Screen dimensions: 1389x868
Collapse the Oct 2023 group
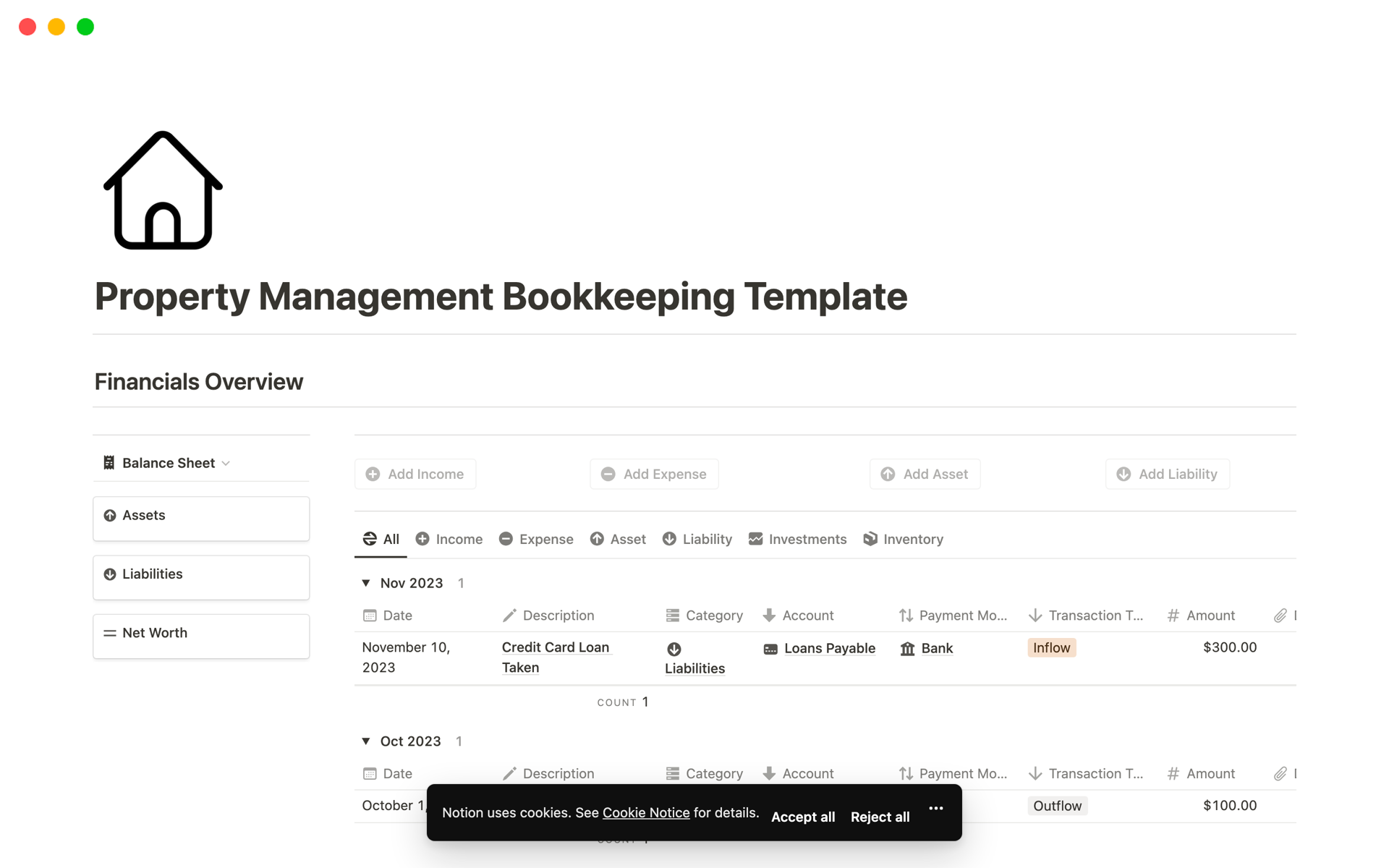coord(366,741)
